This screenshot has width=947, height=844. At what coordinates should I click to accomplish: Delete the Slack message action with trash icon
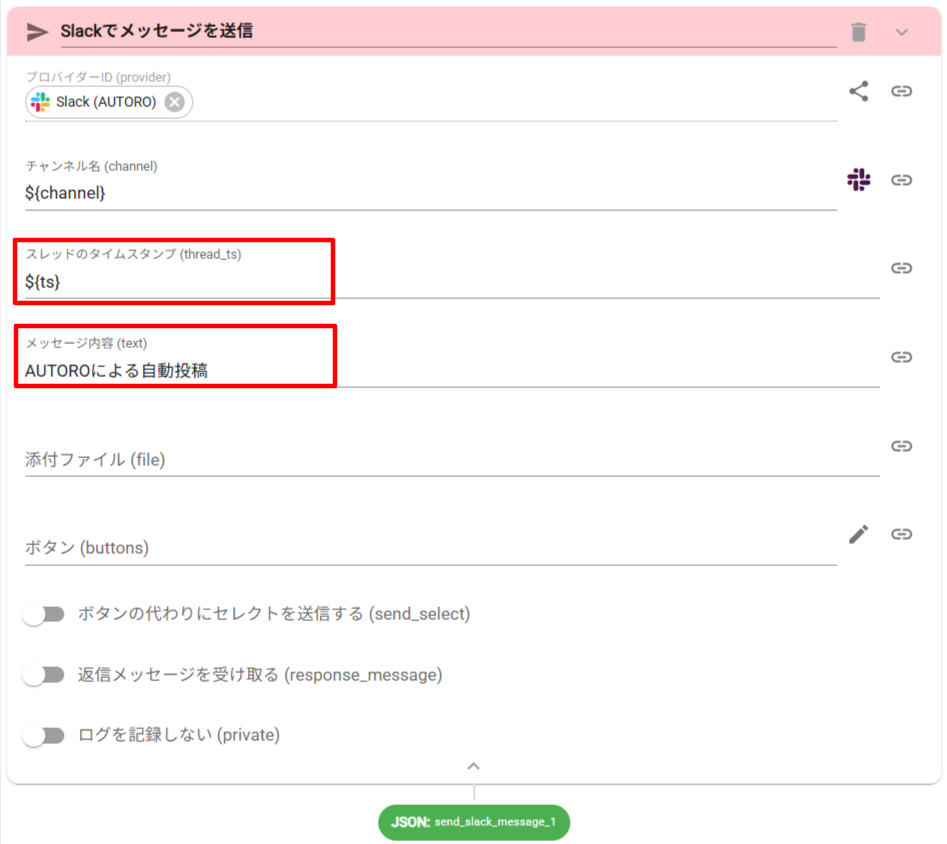click(x=858, y=32)
